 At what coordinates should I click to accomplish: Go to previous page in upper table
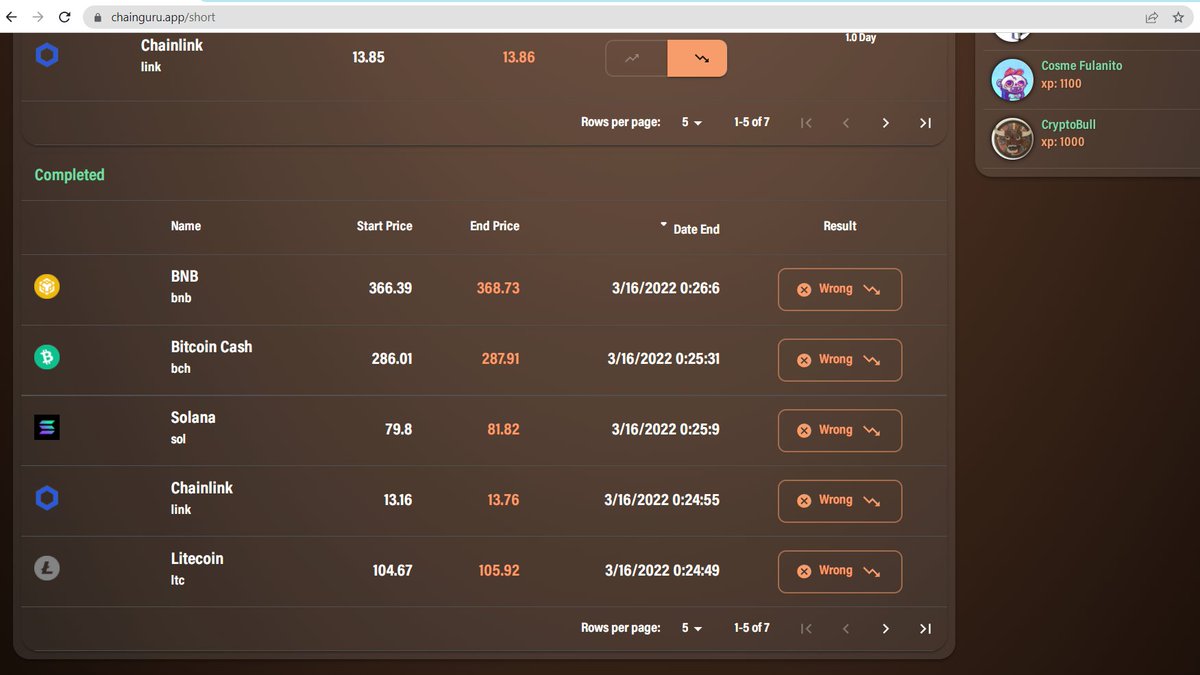click(x=846, y=123)
